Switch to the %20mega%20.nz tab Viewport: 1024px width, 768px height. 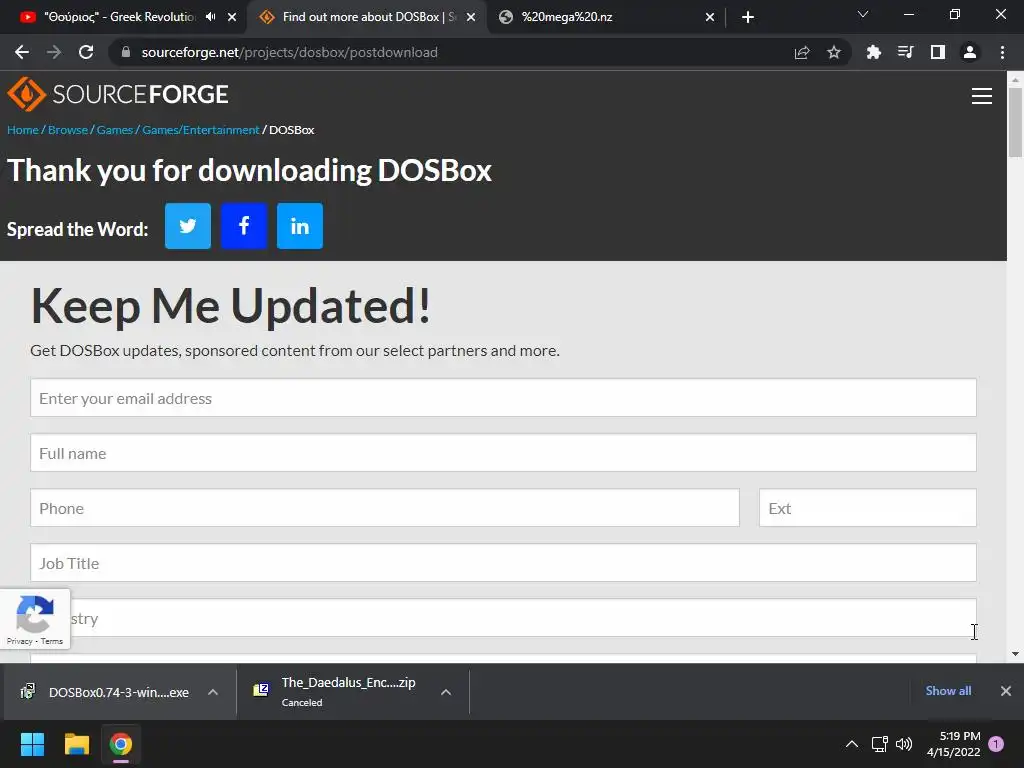566,17
